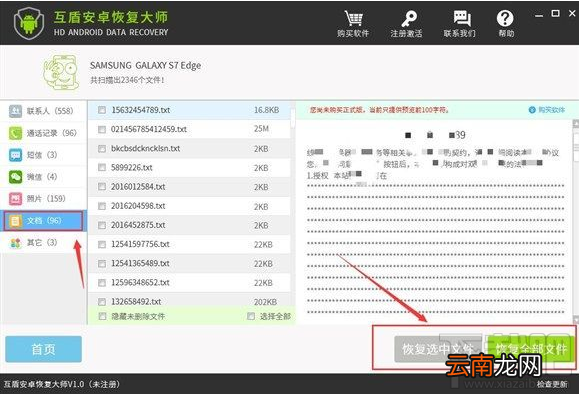
Task: Open the file 15632454789.txt
Action: (141, 110)
